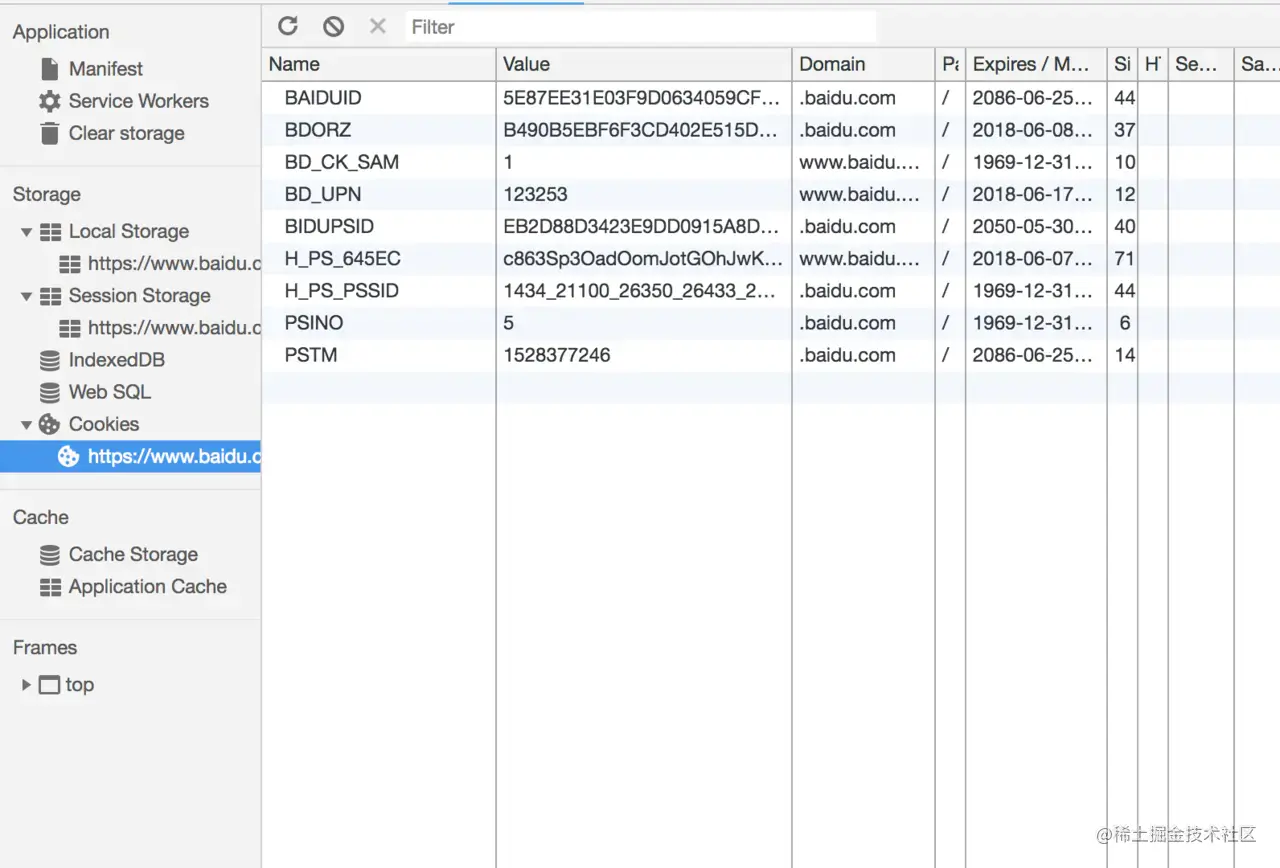Sort by the Value column header

click(x=644, y=64)
